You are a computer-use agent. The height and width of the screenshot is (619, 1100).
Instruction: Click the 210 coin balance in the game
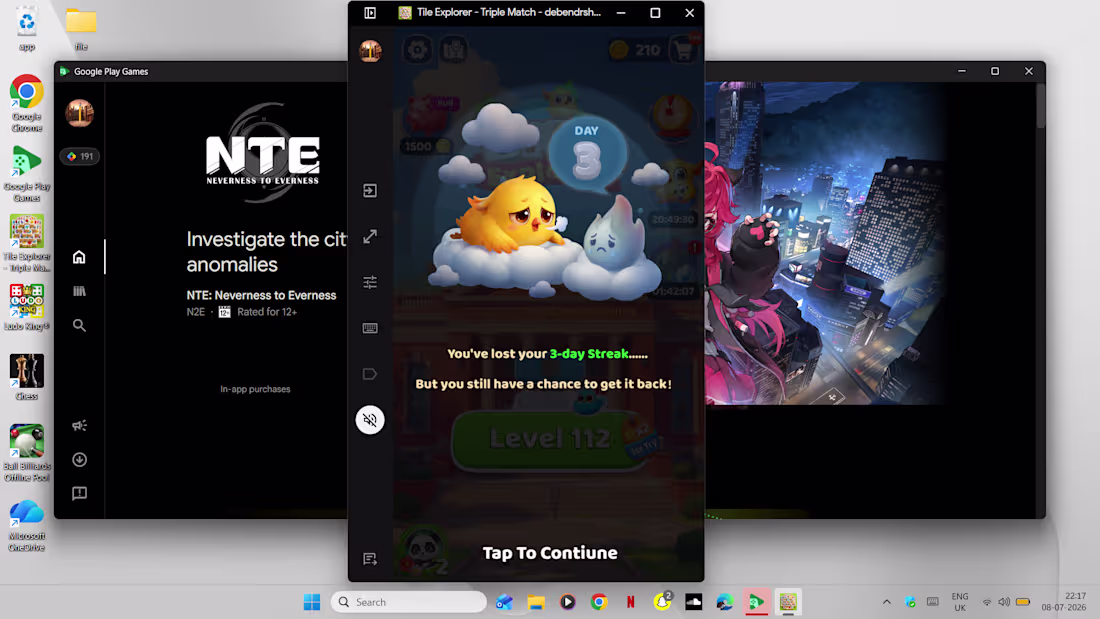click(635, 50)
